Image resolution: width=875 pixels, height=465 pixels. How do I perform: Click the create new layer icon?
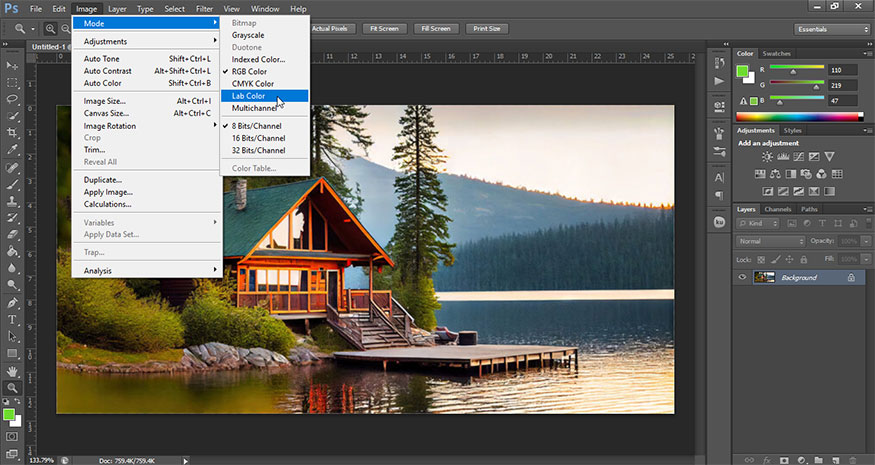(838, 459)
